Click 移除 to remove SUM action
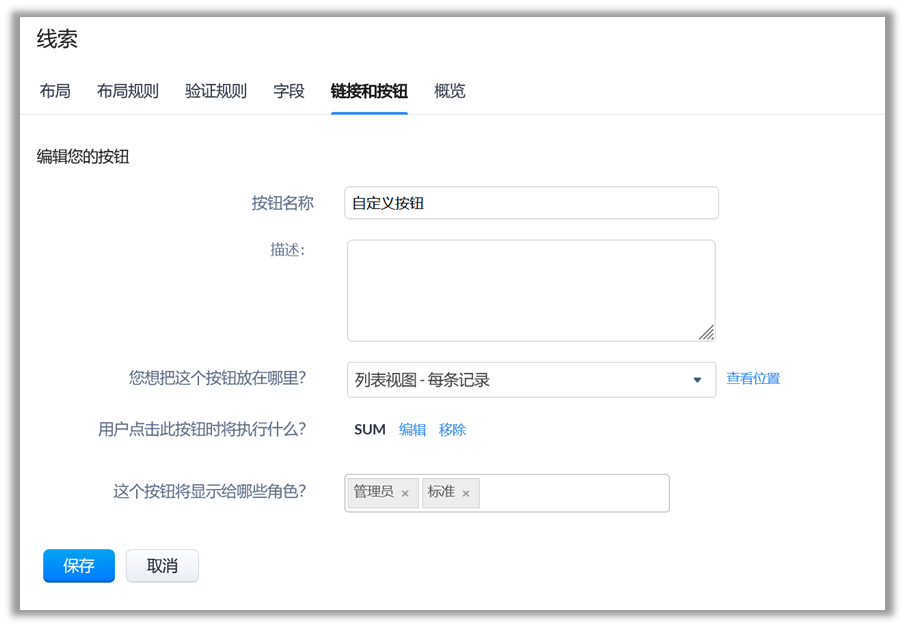Image resolution: width=905 pixels, height=627 pixels. [452, 430]
